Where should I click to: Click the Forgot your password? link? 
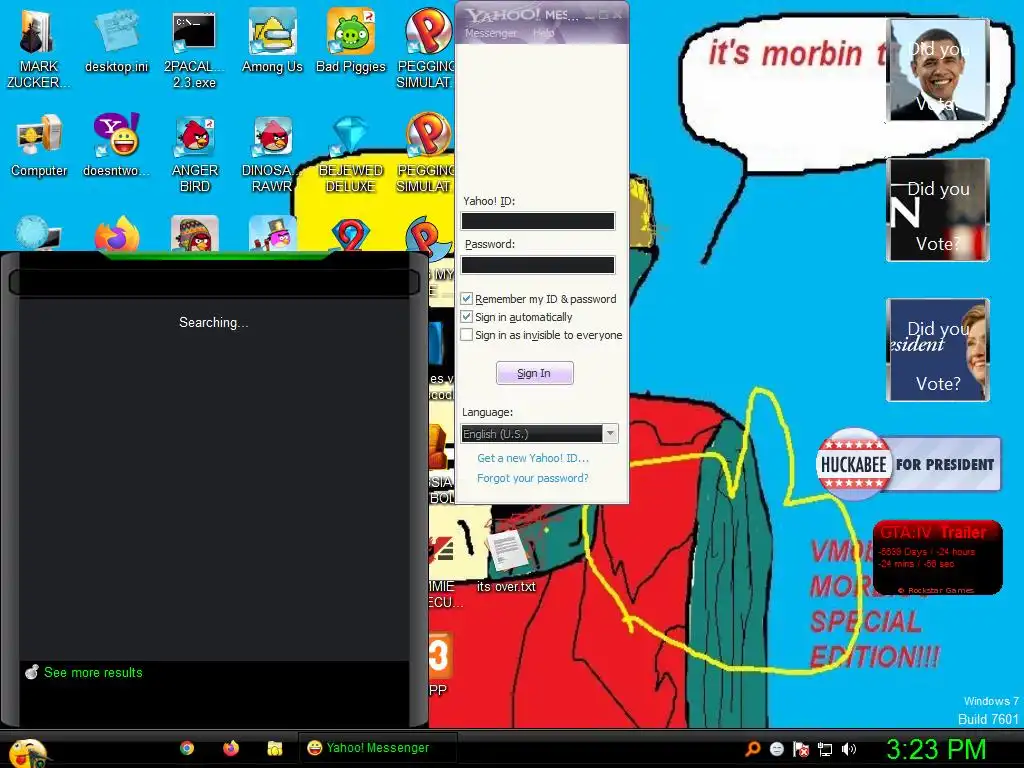532,478
